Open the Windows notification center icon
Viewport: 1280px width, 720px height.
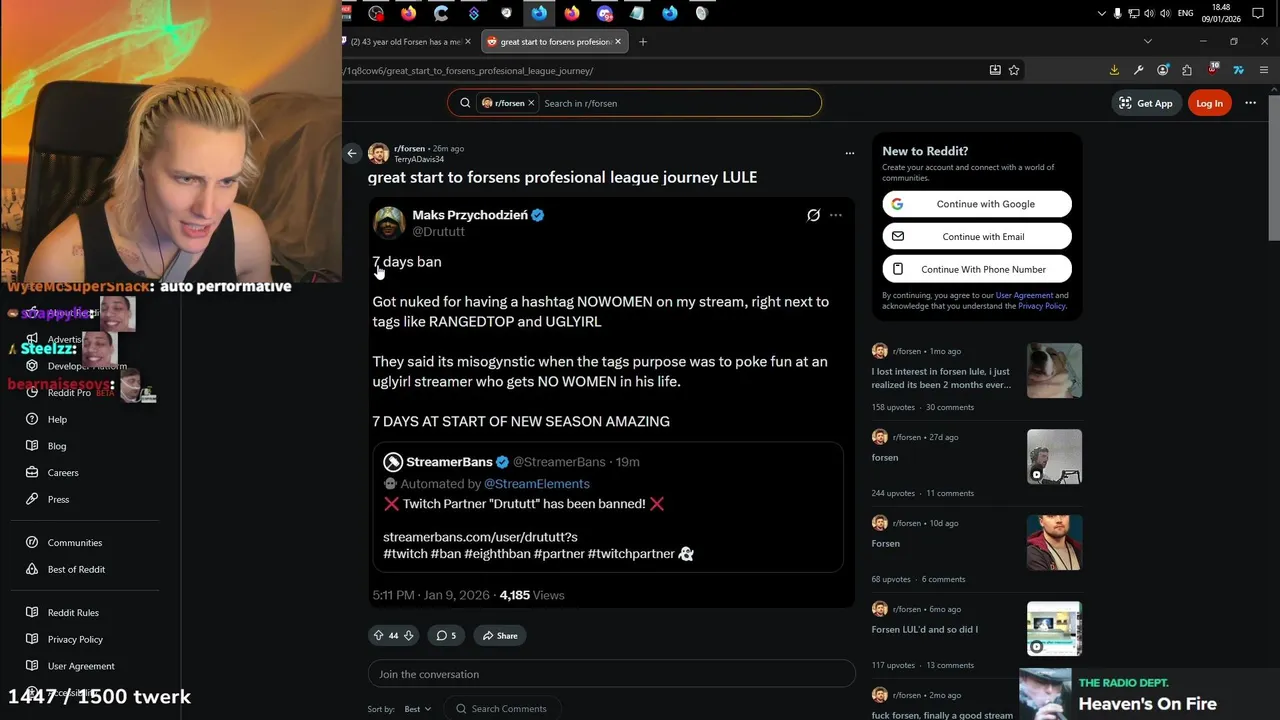click(x=1258, y=13)
